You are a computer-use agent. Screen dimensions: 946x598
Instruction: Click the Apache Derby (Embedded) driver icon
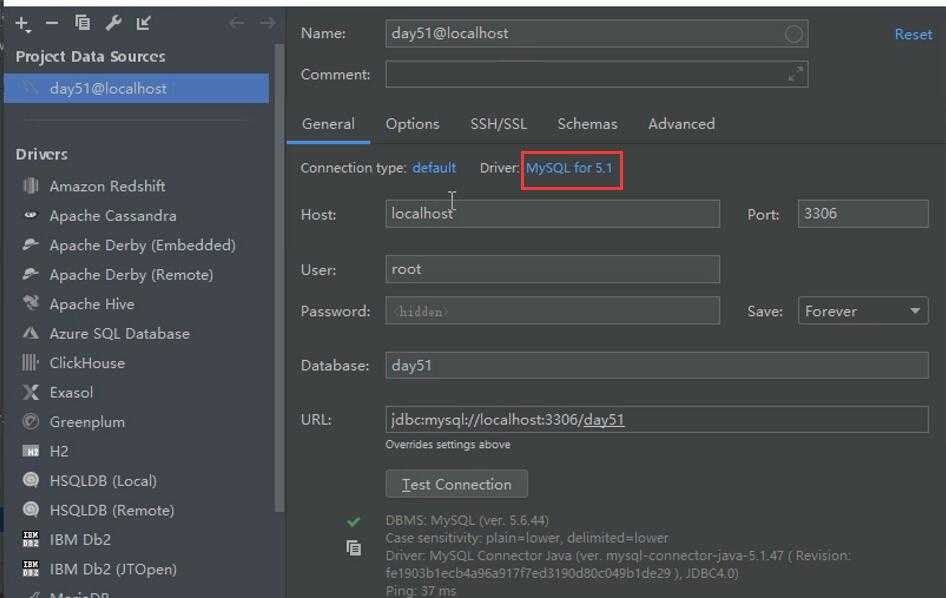30,244
